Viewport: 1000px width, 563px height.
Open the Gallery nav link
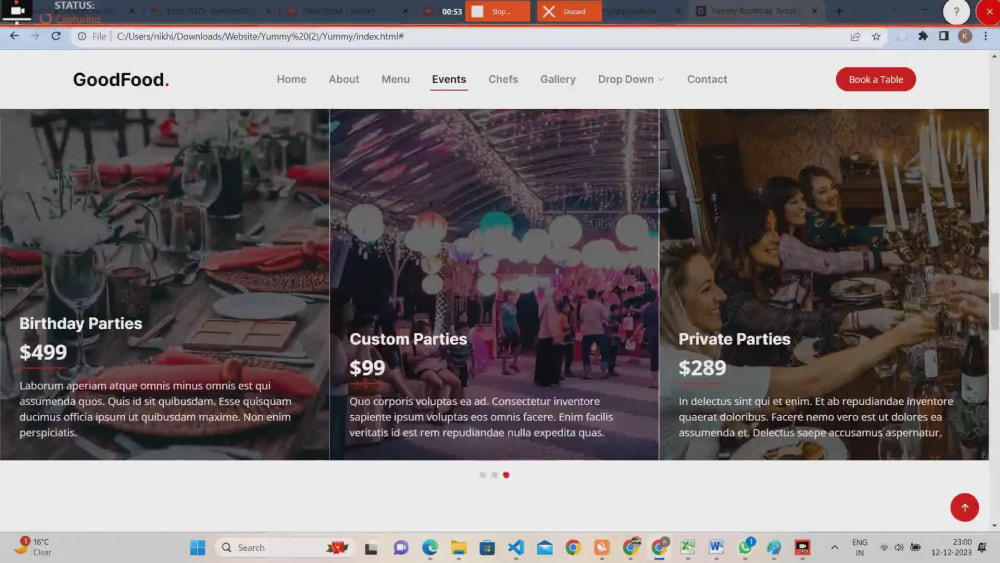coord(558,79)
